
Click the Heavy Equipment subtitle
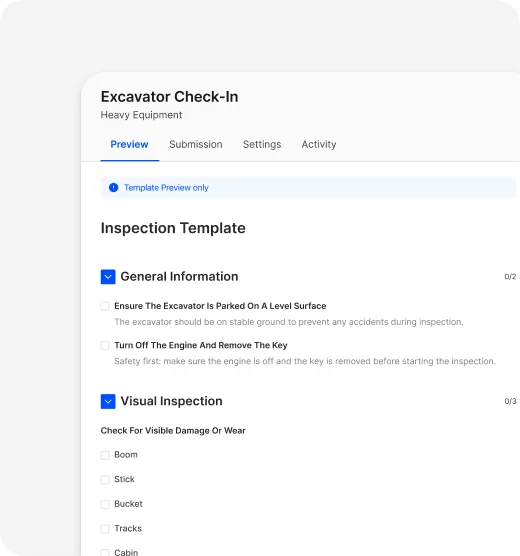pyautogui.click(x=141, y=115)
